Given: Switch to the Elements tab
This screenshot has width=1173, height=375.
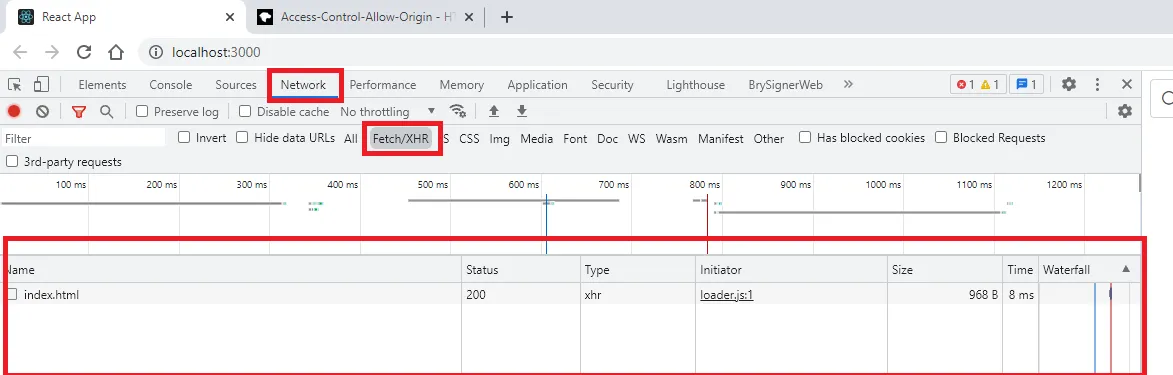Looking at the screenshot, I should (102, 85).
